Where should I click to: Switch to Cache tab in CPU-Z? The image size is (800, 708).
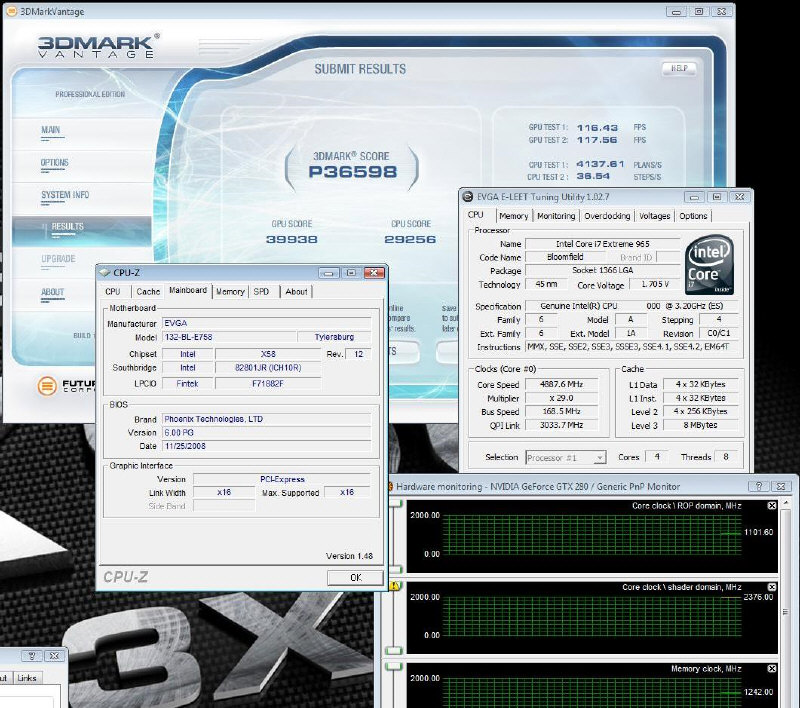(148, 292)
